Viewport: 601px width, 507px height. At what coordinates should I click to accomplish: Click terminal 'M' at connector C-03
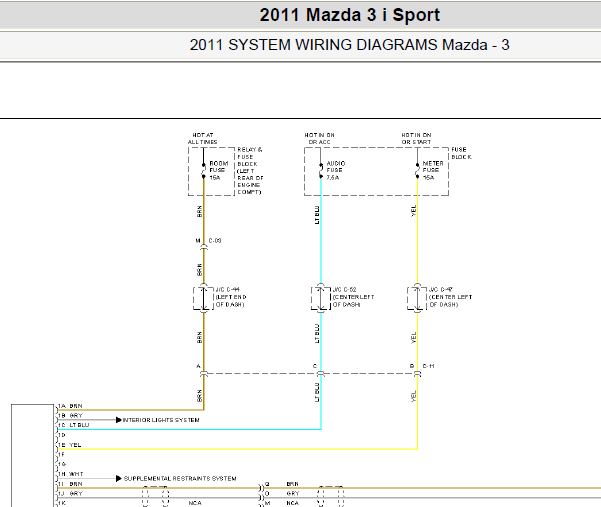click(198, 241)
